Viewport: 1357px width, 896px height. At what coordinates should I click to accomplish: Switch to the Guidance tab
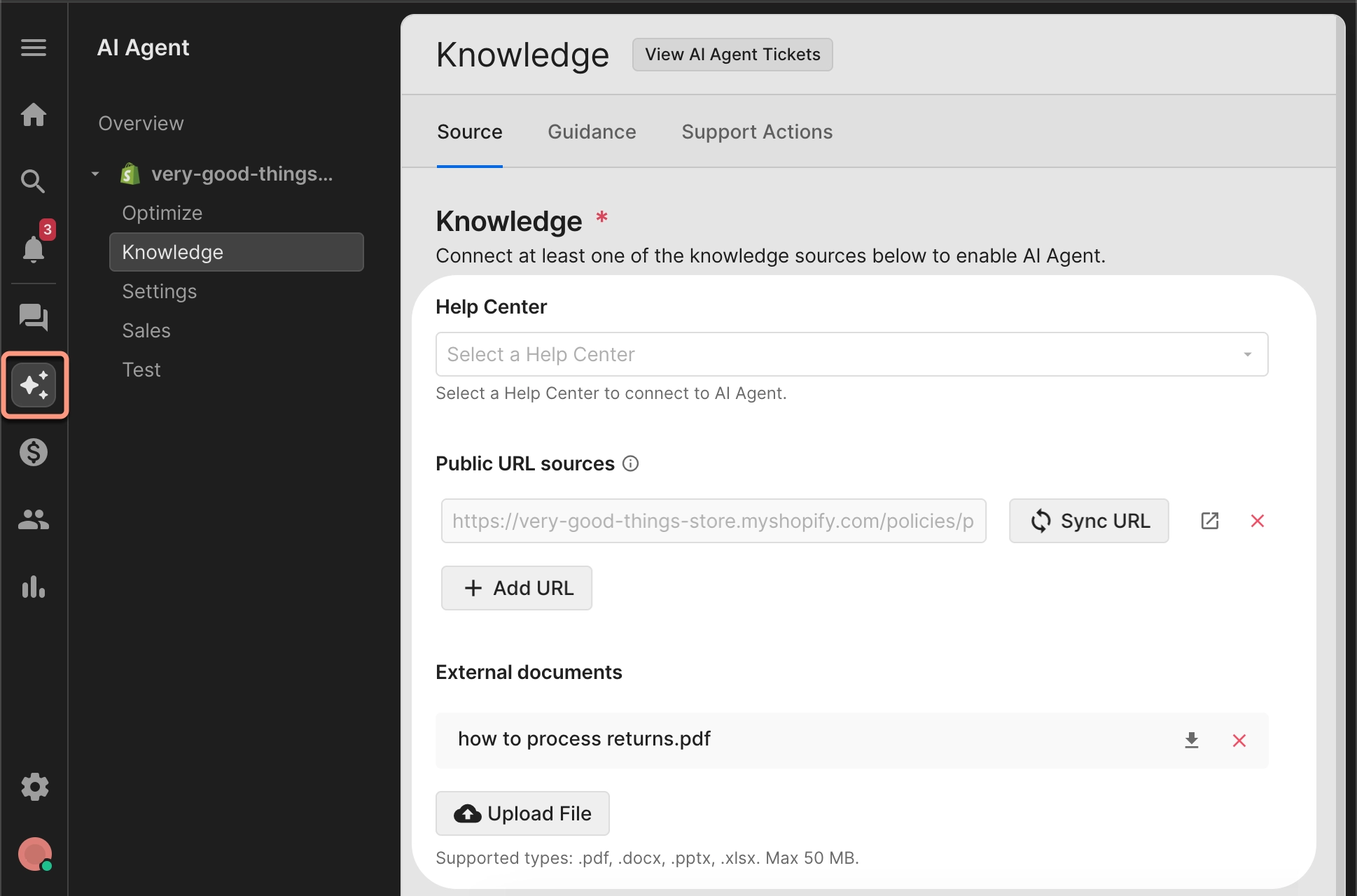pyautogui.click(x=592, y=132)
